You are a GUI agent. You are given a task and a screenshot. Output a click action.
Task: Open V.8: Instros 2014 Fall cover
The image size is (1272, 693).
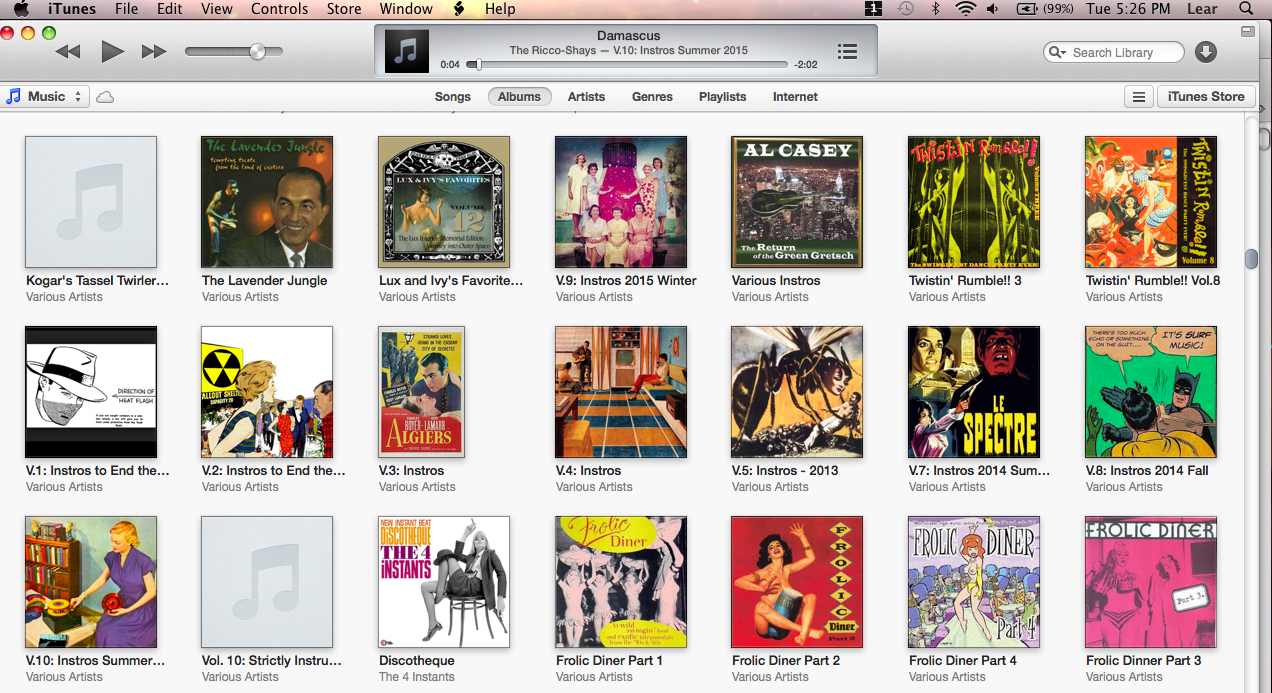point(1151,392)
